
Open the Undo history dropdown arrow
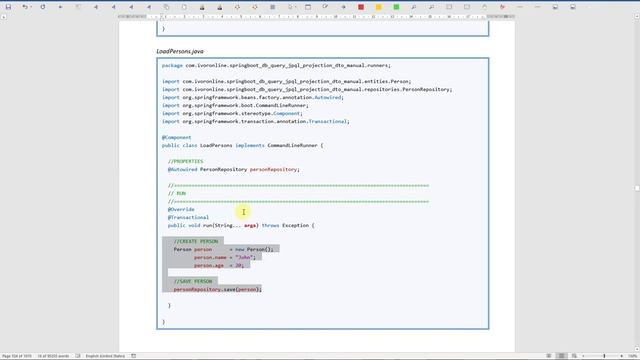(x=31, y=7)
